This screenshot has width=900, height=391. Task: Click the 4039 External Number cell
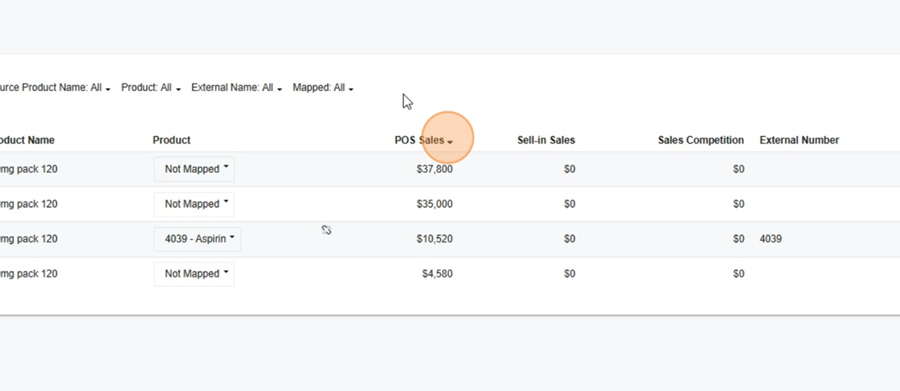[770, 239]
